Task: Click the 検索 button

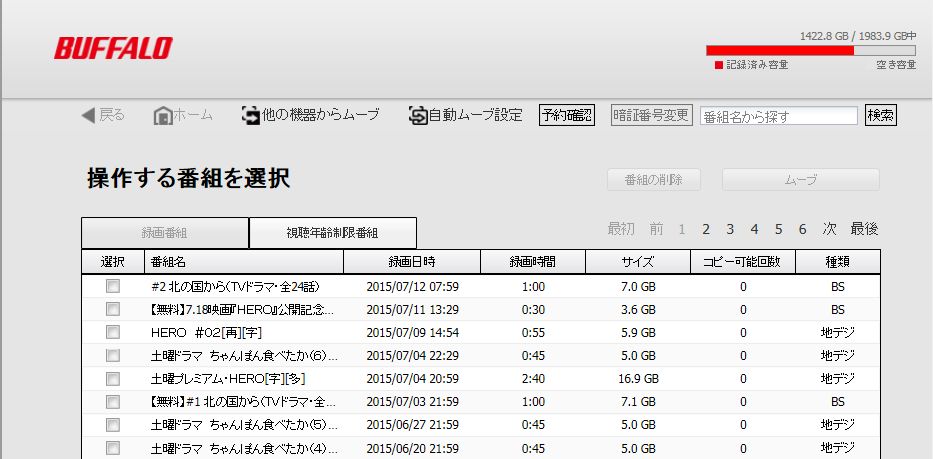Action: (881, 115)
